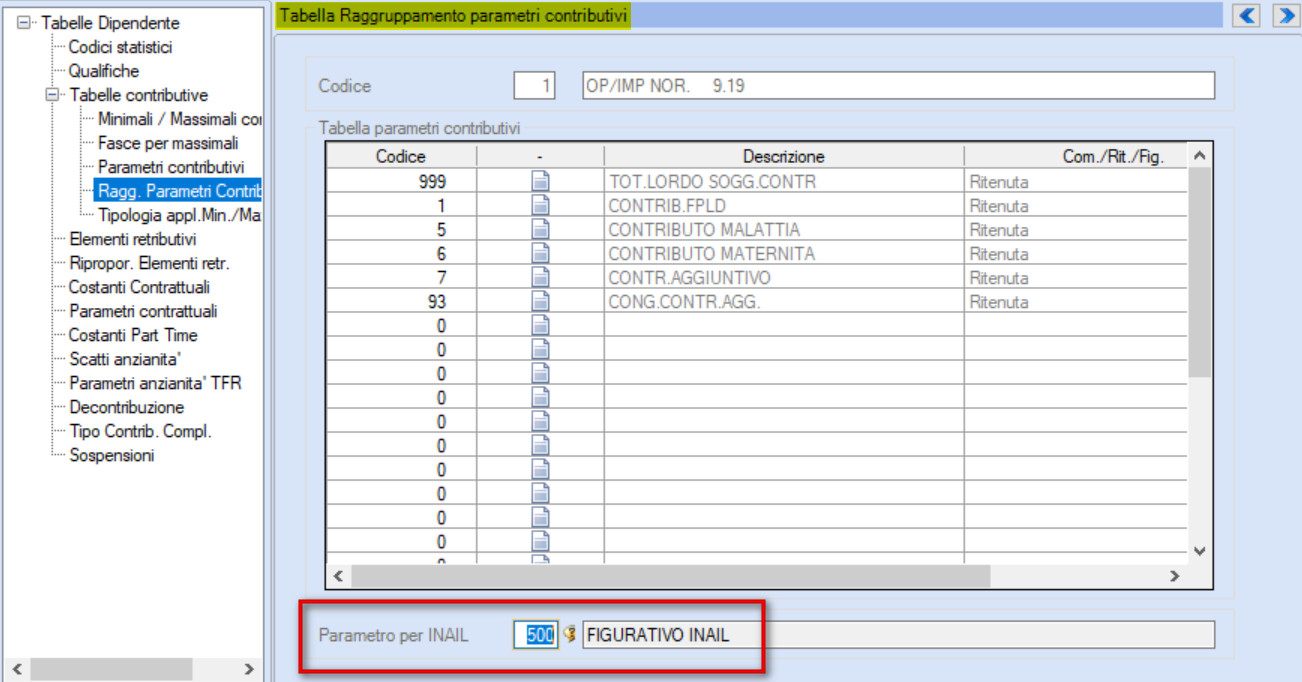The image size is (1302, 682).
Task: Open document icon in CONTRIBUTO MALATTIA row
Action: (540, 230)
